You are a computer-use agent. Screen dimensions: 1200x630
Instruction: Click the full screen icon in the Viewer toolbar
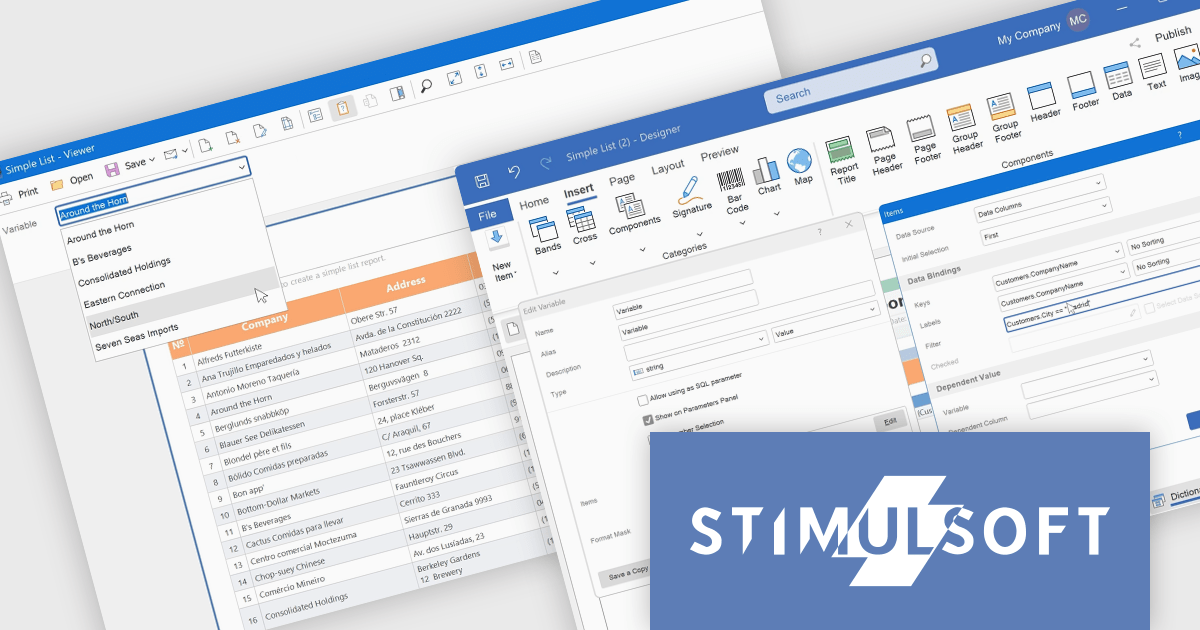454,78
